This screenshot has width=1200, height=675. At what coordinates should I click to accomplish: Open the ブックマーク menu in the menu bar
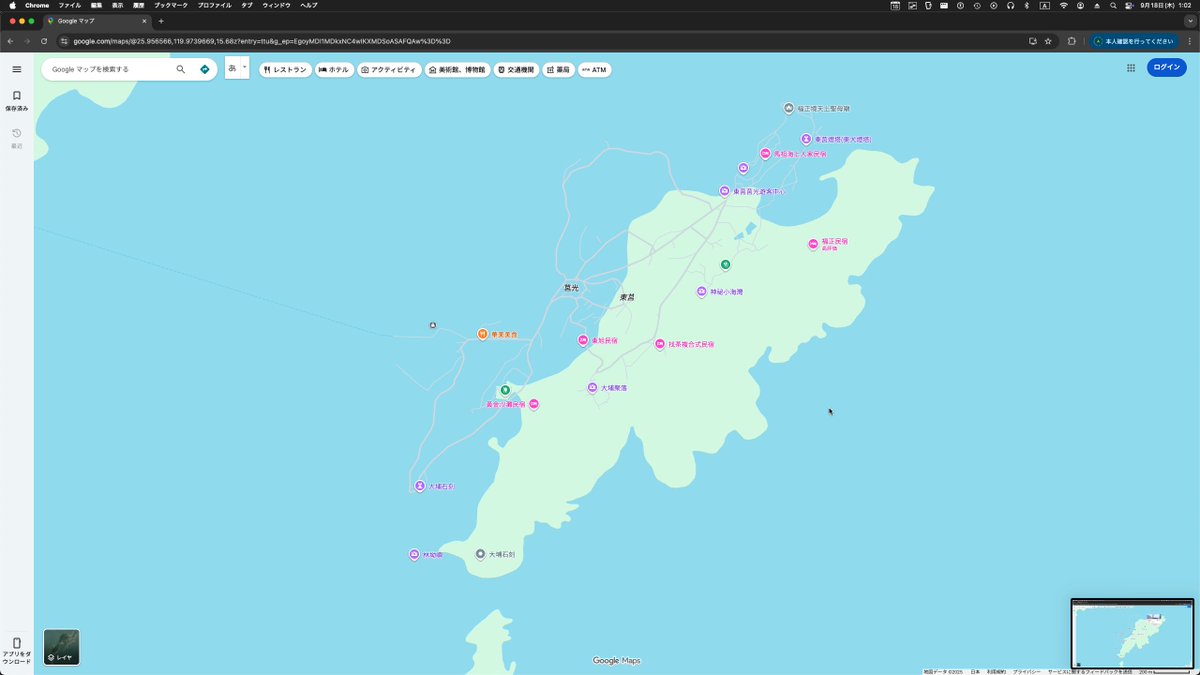pyautogui.click(x=170, y=5)
